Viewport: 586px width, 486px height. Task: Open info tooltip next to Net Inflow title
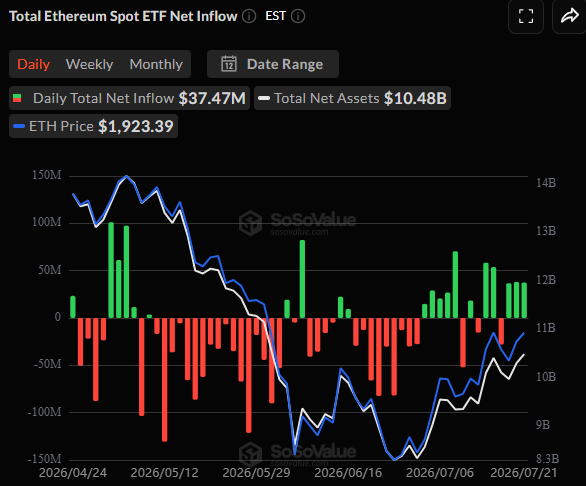point(249,16)
